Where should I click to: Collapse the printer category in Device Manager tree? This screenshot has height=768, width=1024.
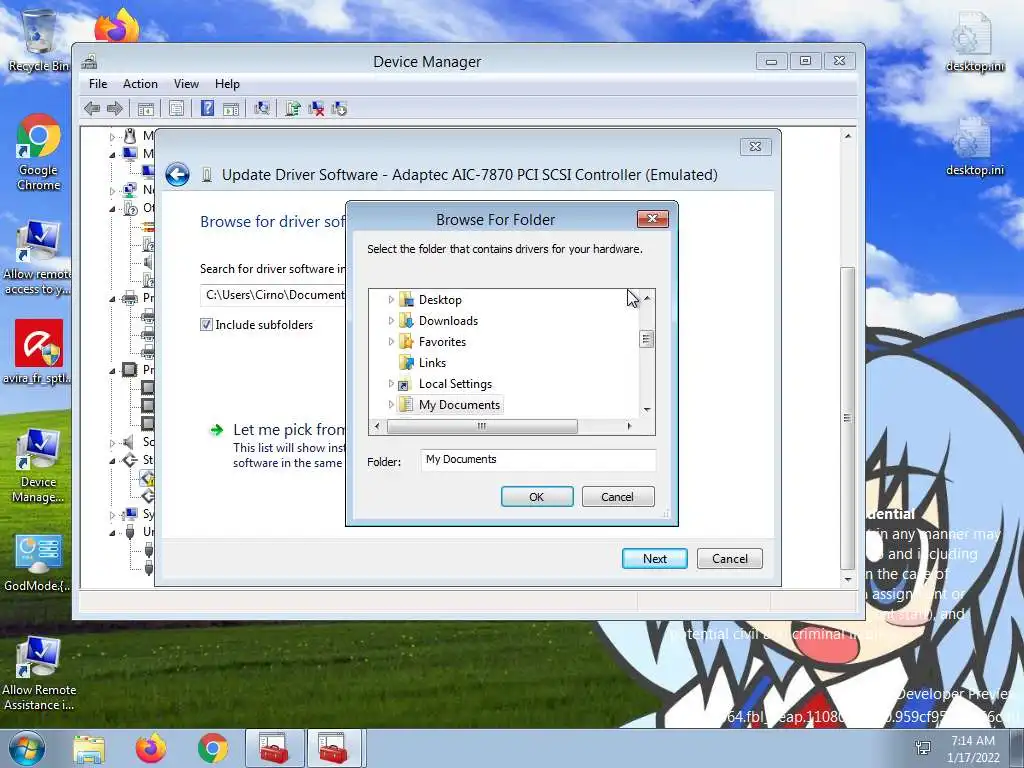[x=112, y=299]
